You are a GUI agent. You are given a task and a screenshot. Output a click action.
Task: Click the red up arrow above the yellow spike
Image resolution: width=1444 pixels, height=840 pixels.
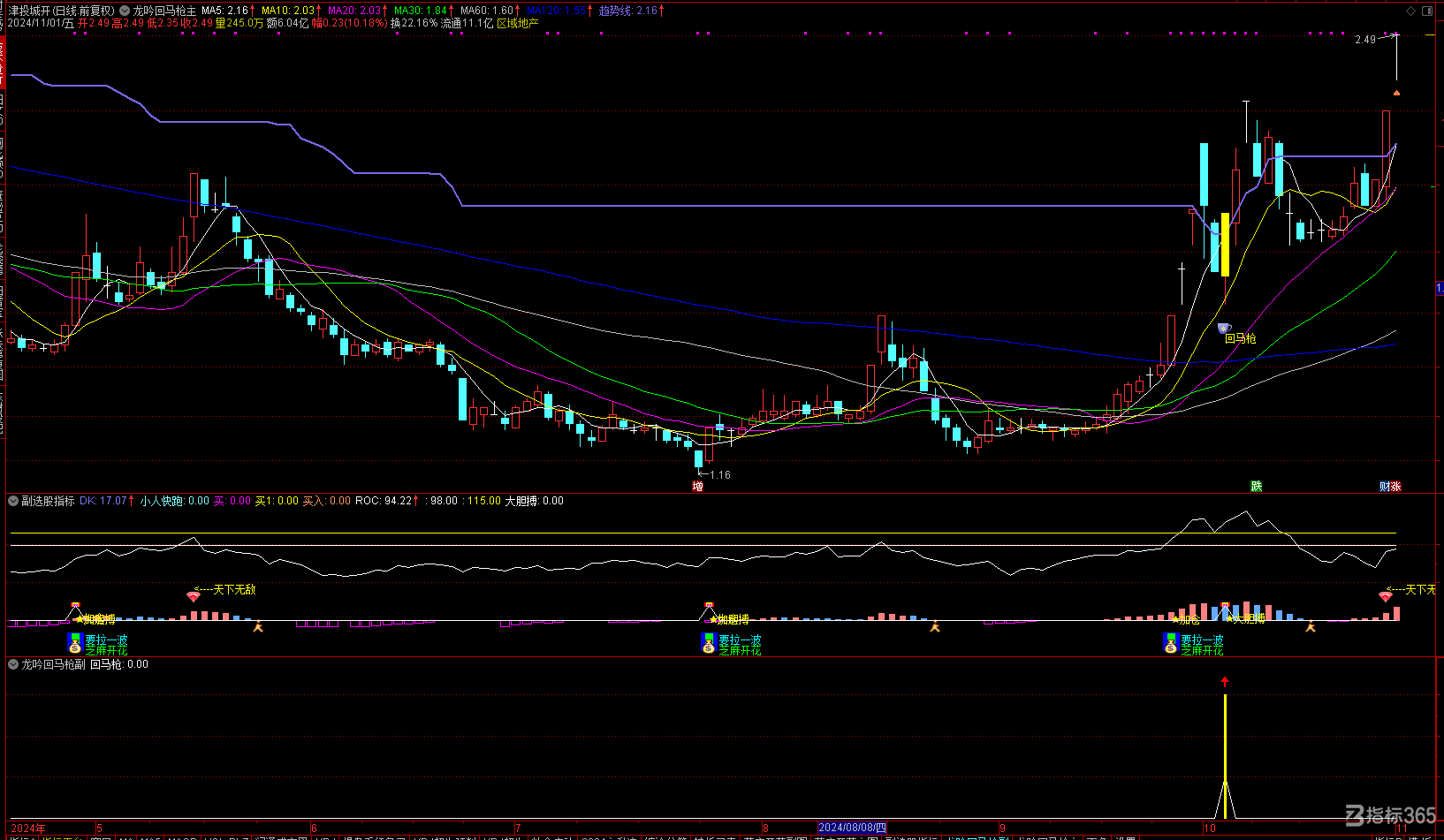tap(1225, 682)
